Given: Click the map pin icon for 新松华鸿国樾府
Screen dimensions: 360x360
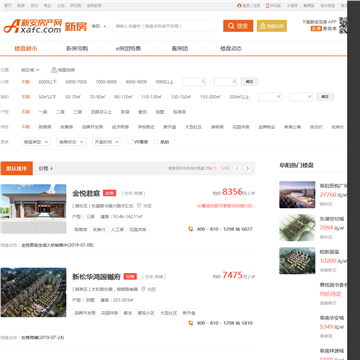Looking at the screenshot, I should [143, 289].
